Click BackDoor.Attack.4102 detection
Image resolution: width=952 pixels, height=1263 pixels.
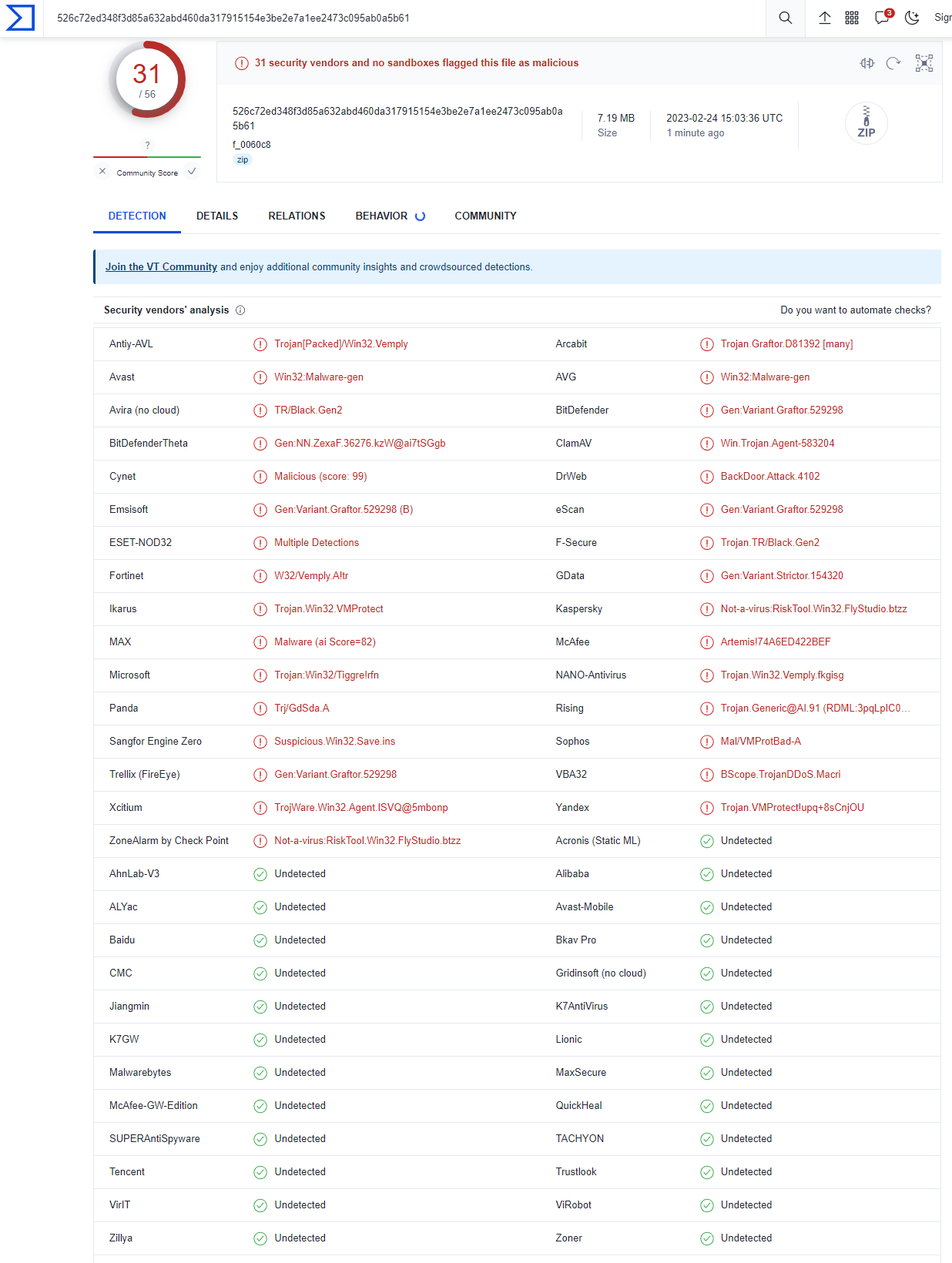point(770,477)
